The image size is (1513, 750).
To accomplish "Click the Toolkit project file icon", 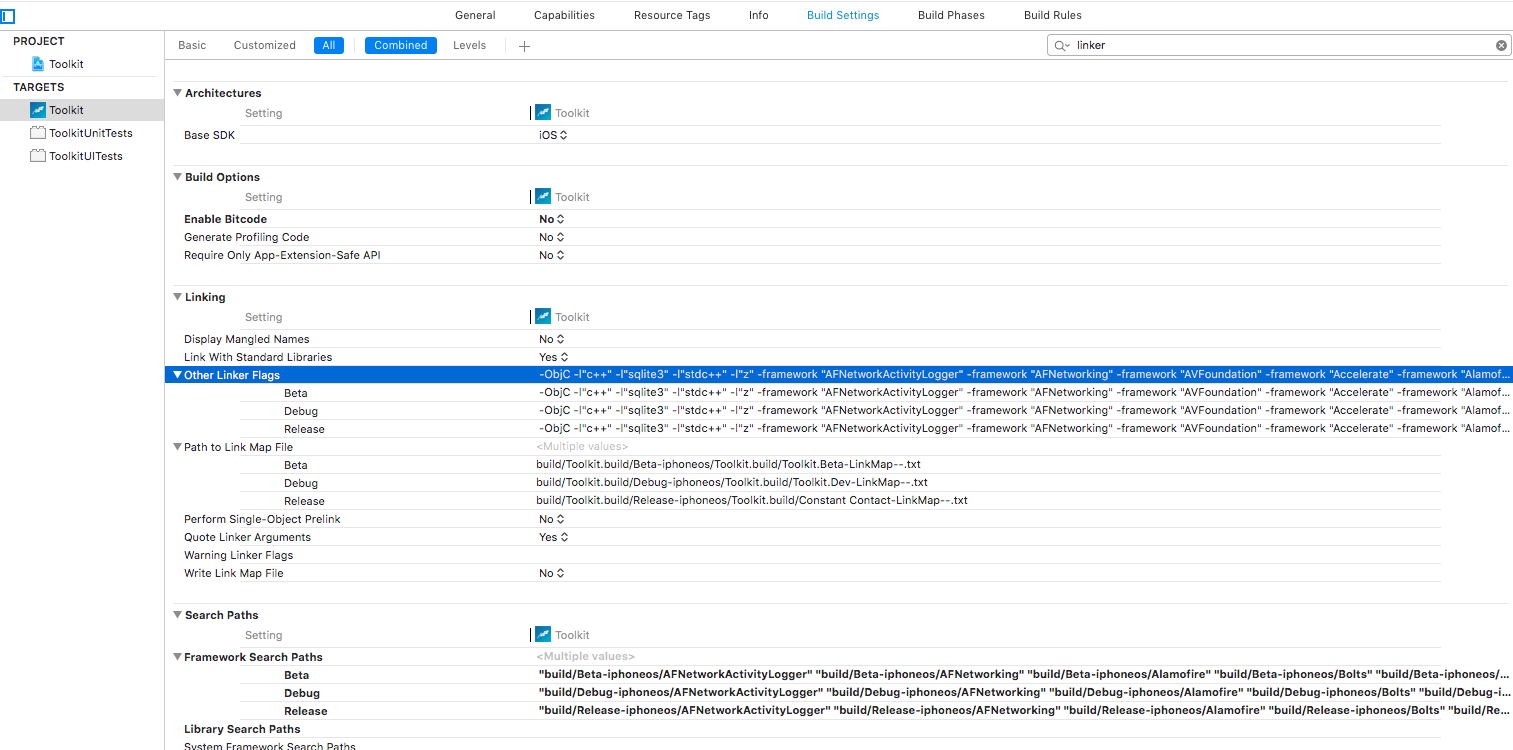I will pos(38,64).
